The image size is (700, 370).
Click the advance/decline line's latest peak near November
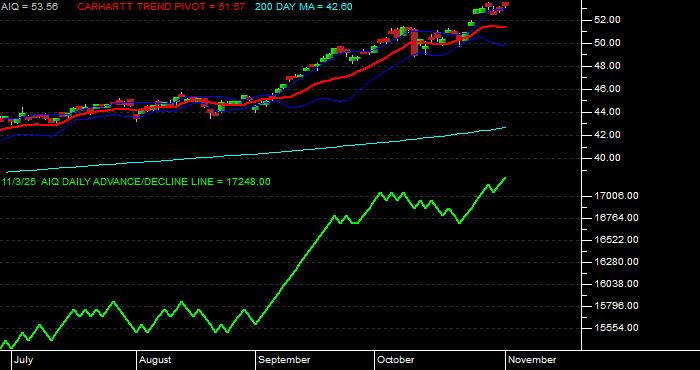click(x=505, y=178)
